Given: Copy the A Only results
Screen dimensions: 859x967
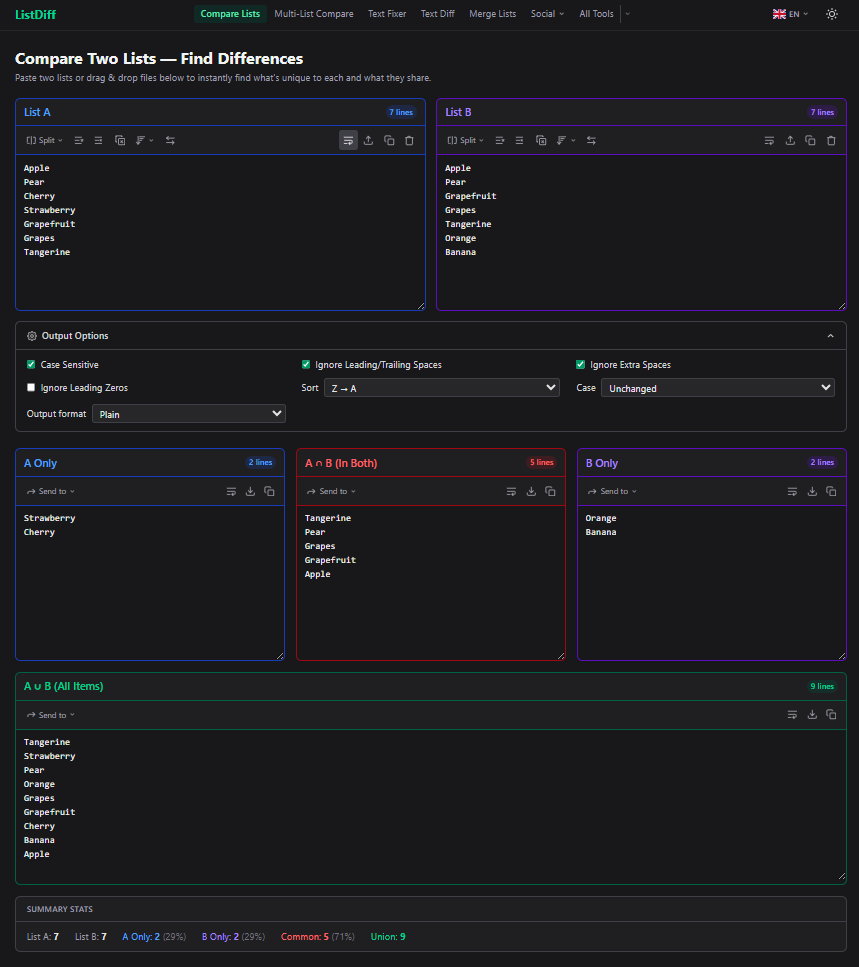Looking at the screenshot, I should pos(269,492).
